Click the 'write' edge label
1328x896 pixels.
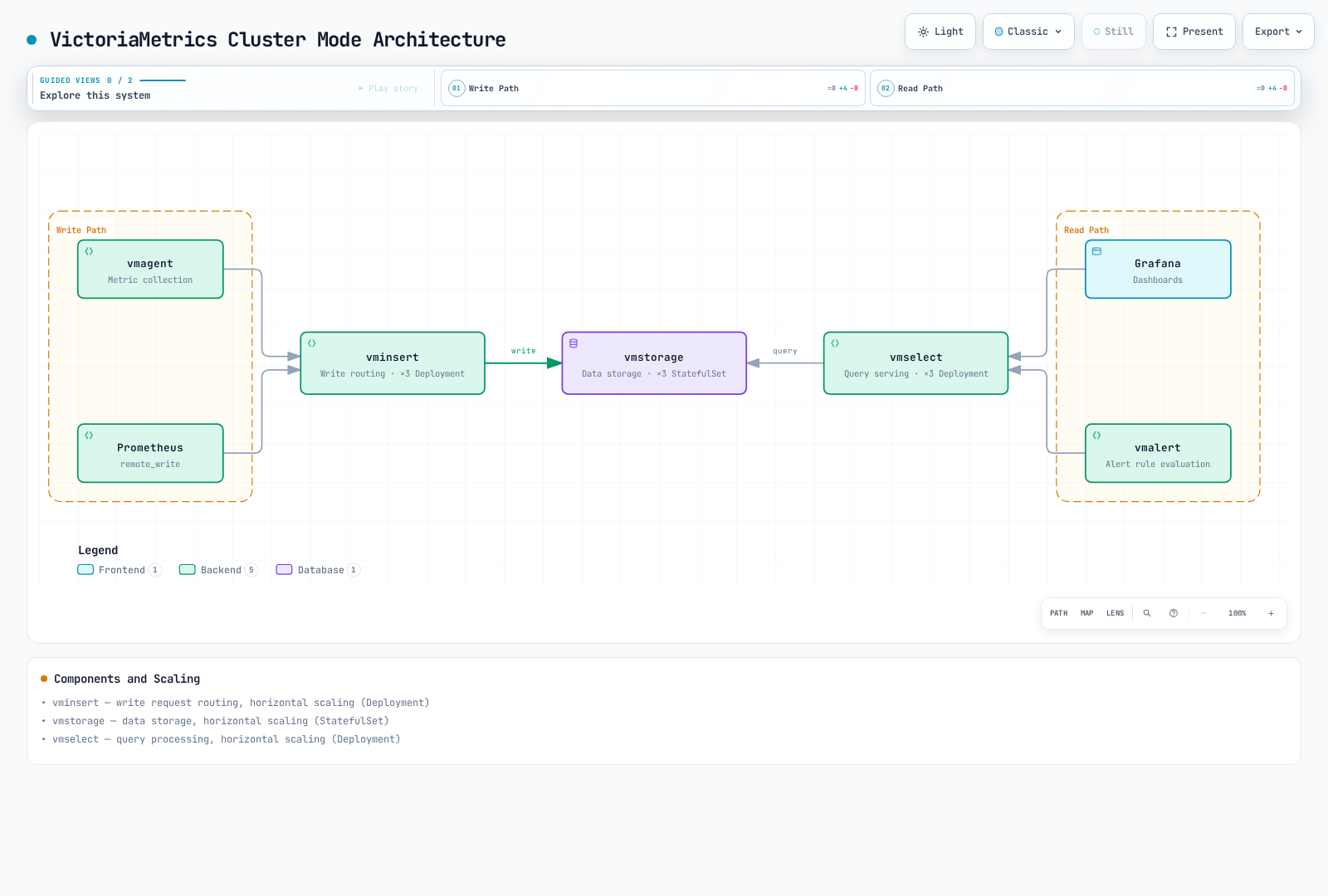click(524, 351)
